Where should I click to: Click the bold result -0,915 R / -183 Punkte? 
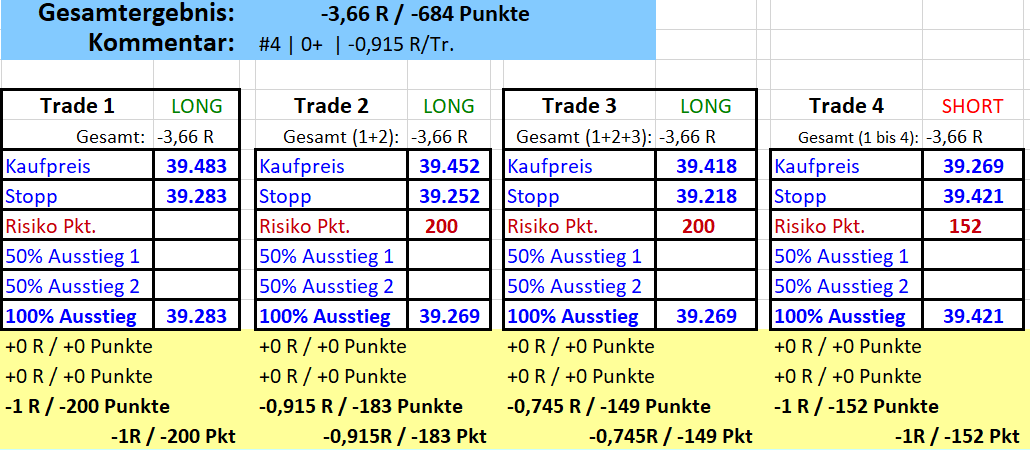(361, 407)
